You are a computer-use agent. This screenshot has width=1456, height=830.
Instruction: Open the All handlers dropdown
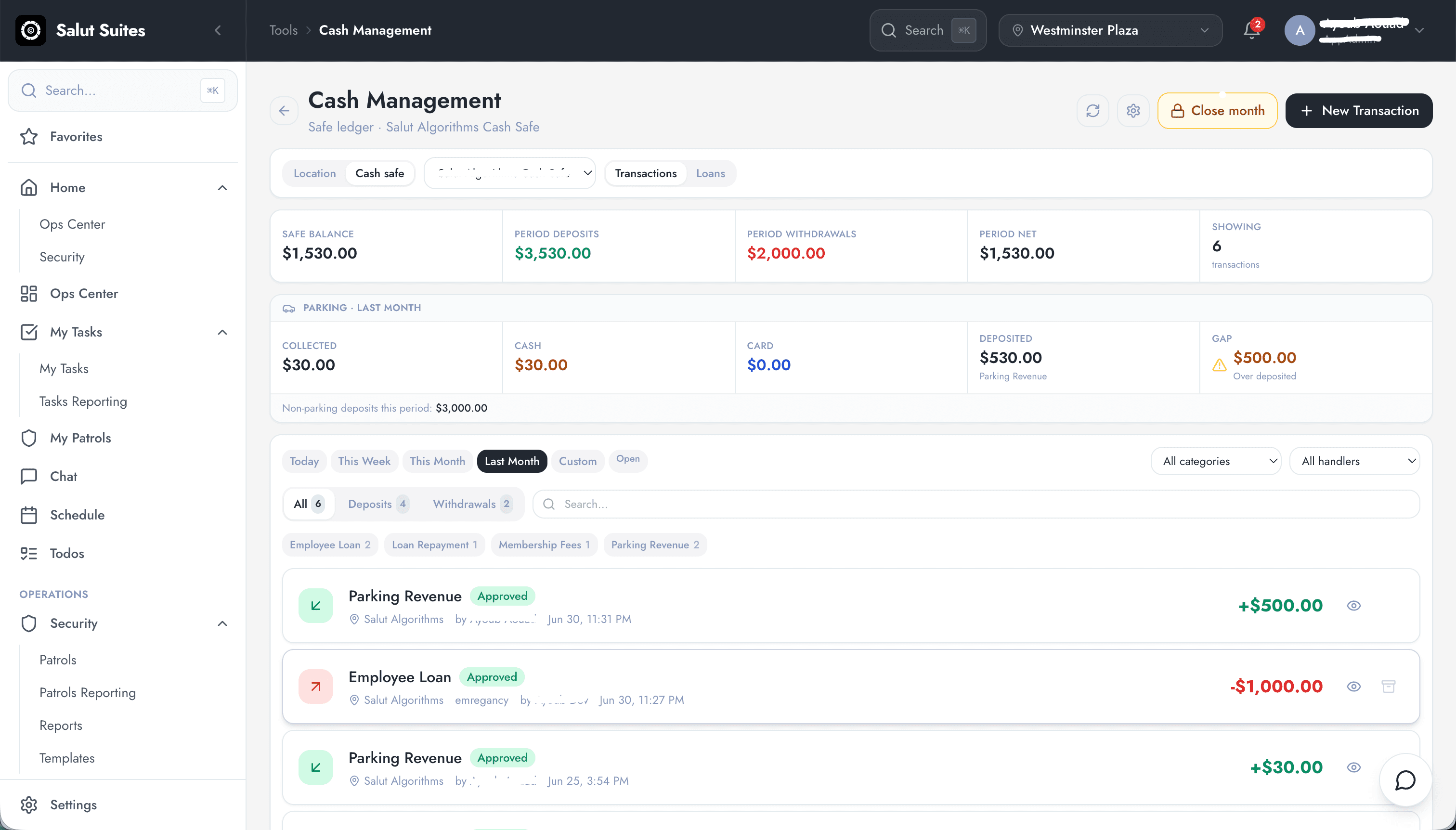pos(1354,461)
